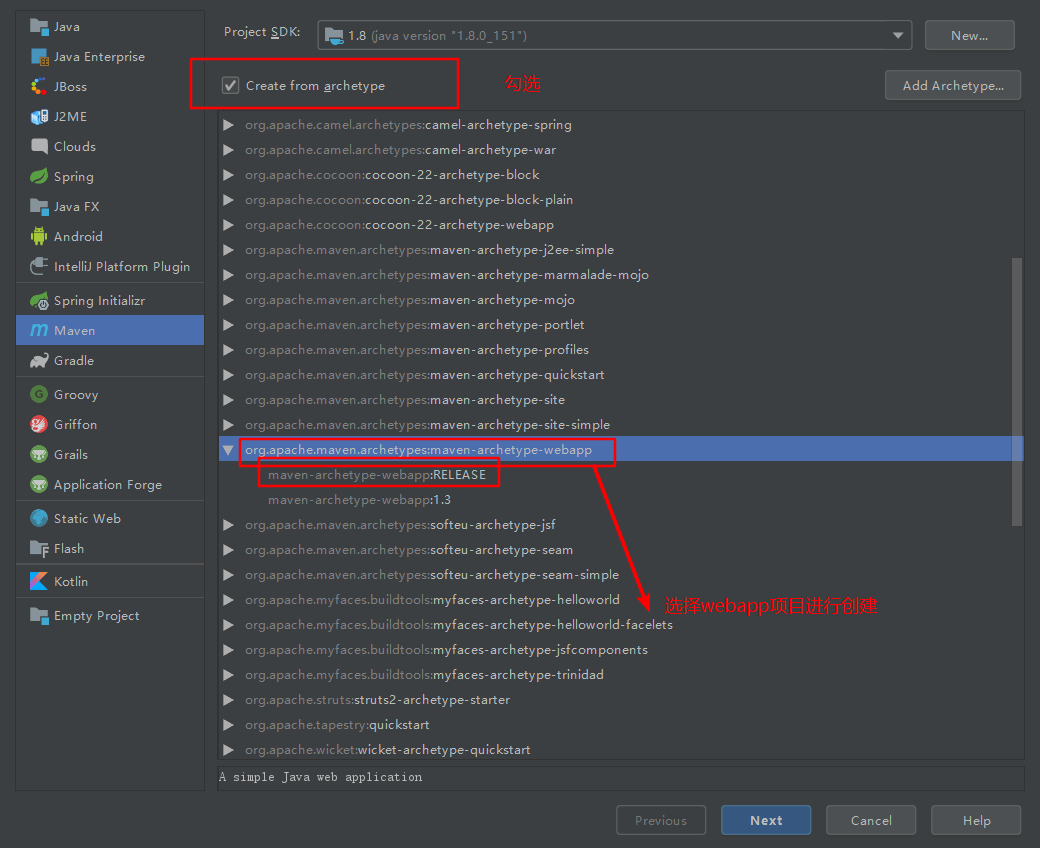Expand camel-archetype-spring tree node
Viewport: 1040px width, 848px height.
228,125
